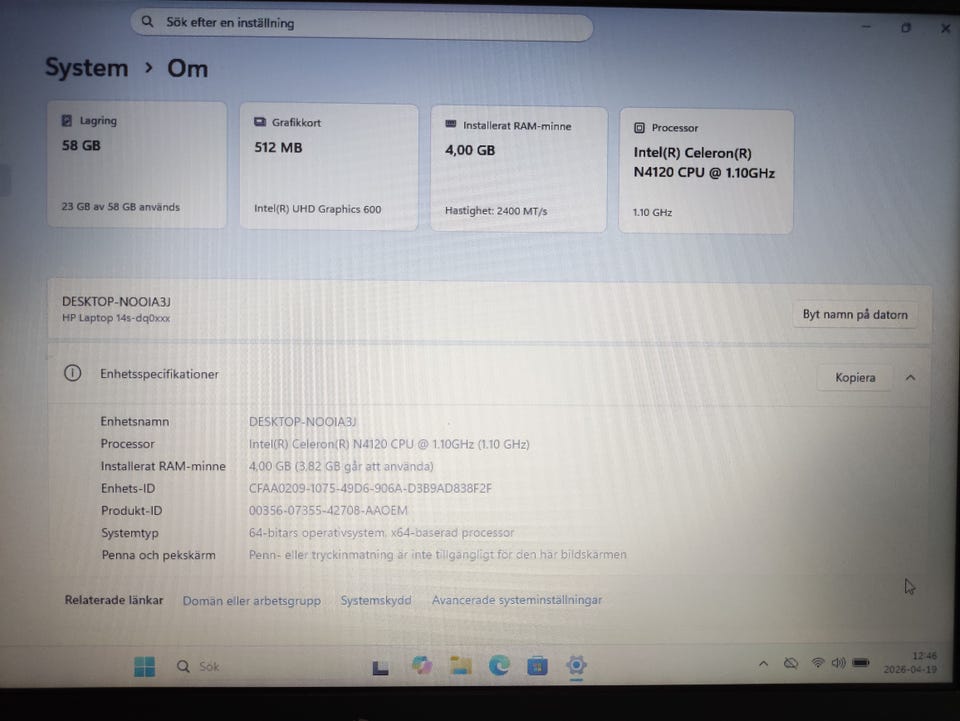
Task: Open the Grafikkort 512 MB card
Action: (329, 166)
